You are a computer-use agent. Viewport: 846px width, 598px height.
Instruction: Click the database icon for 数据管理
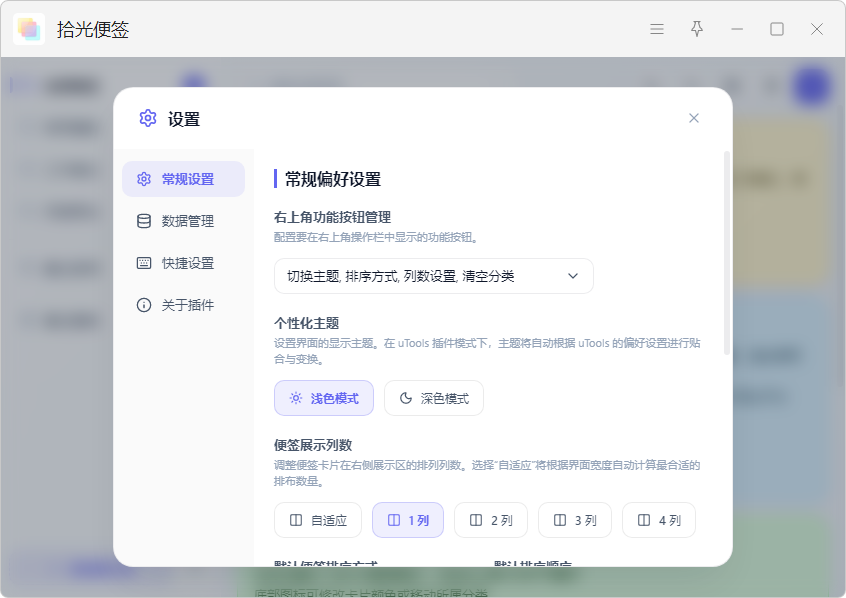coord(144,221)
